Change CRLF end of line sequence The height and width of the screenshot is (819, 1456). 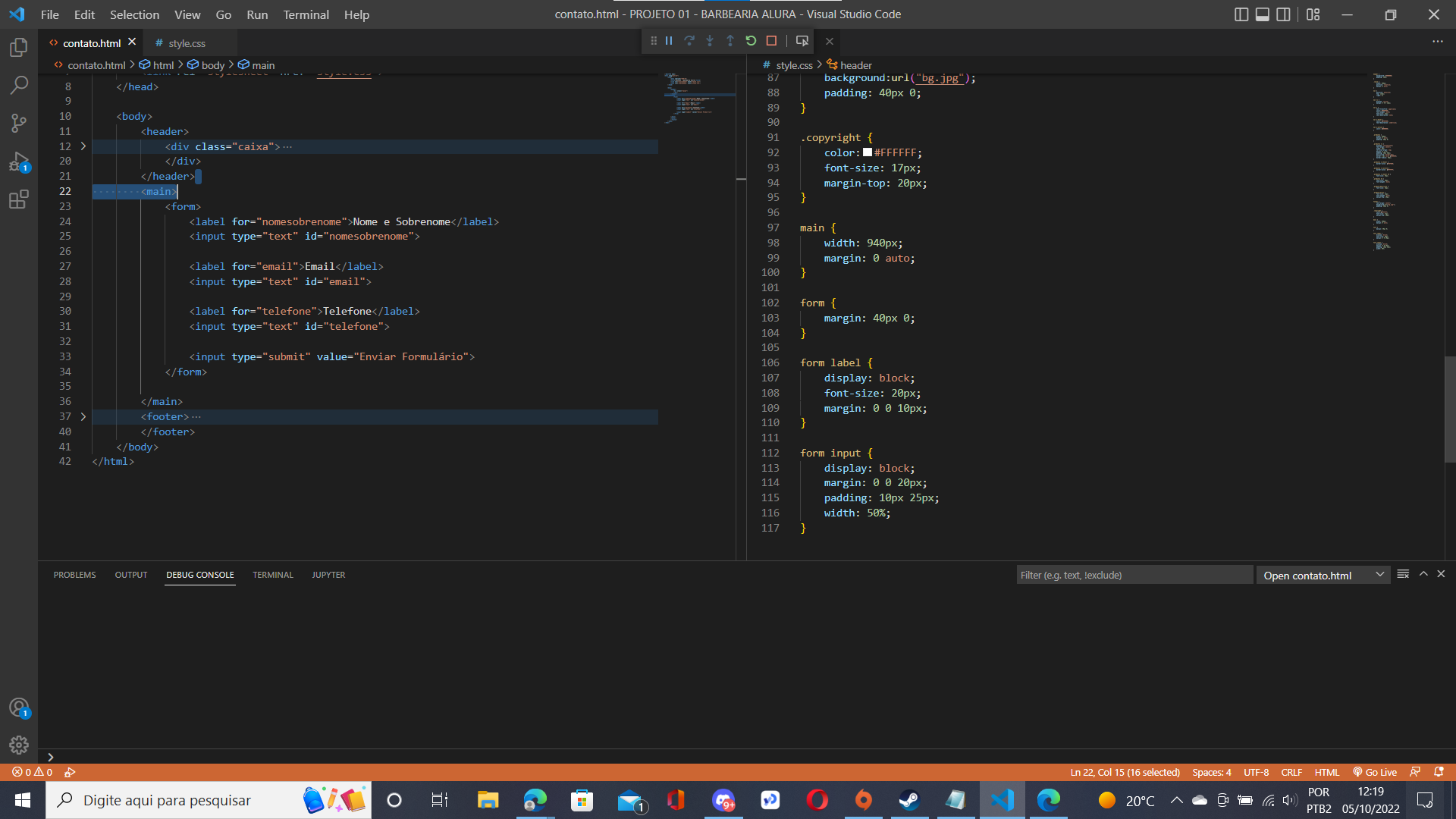1291,772
